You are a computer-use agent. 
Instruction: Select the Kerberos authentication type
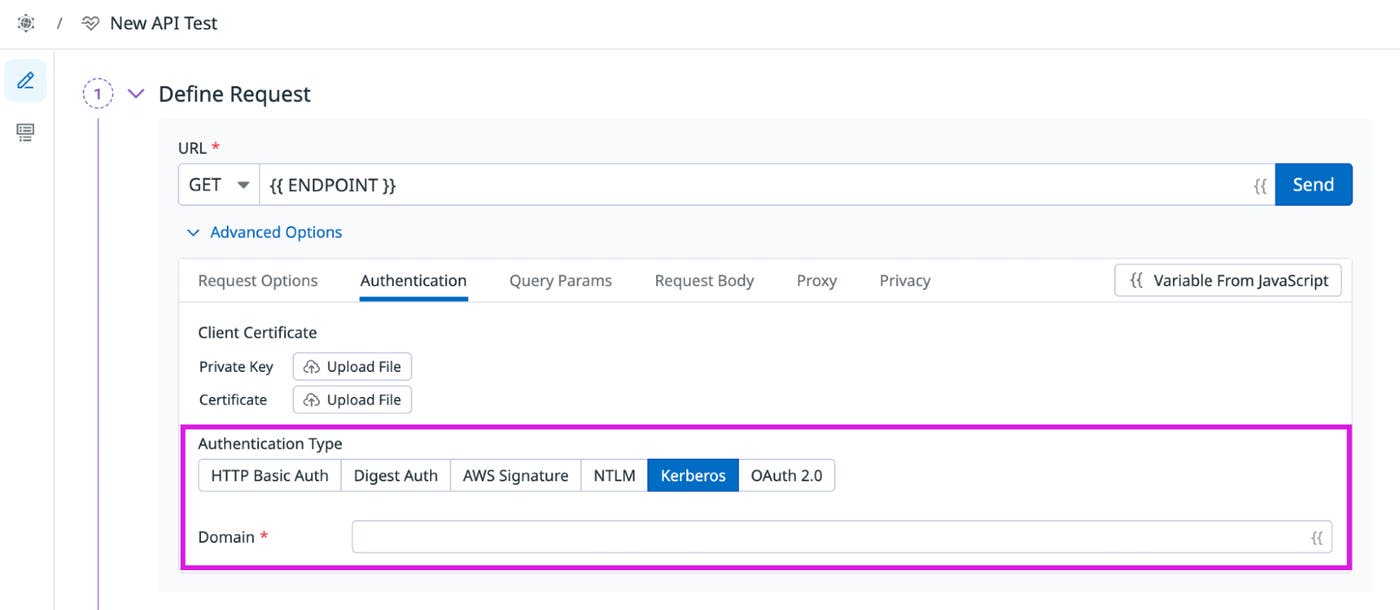[x=692, y=475]
